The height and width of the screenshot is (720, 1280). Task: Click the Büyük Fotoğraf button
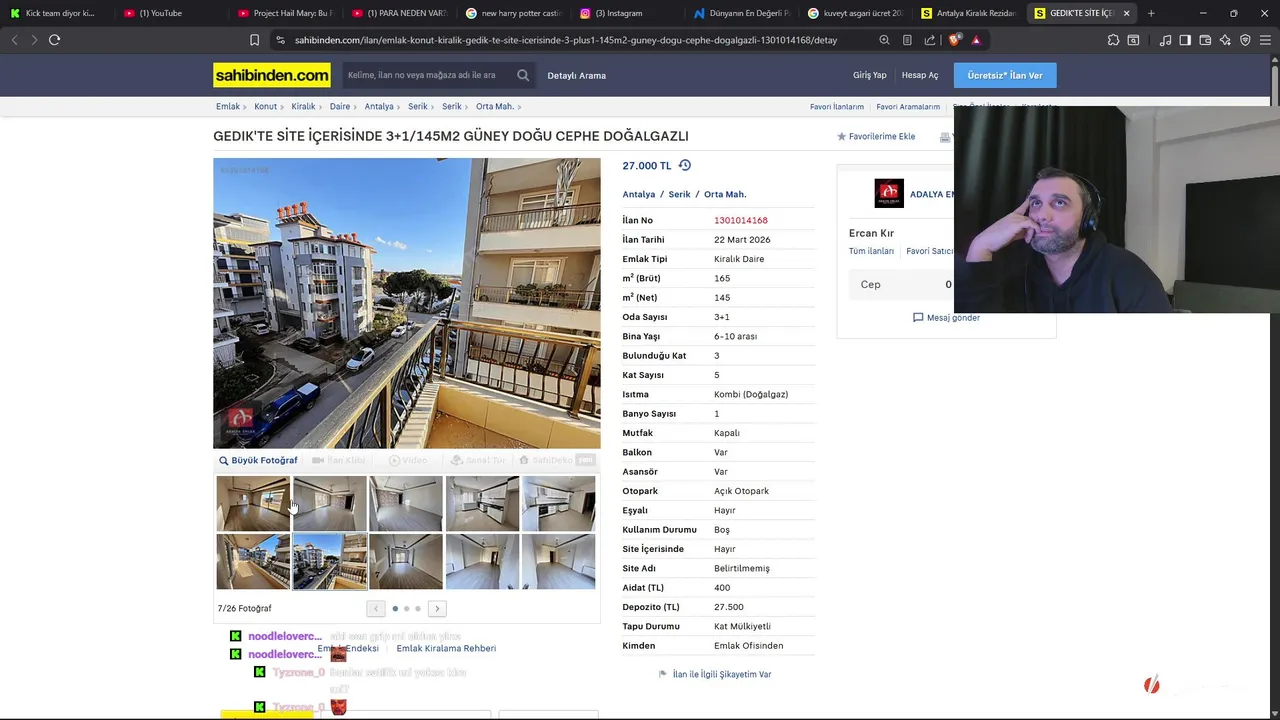point(258,461)
